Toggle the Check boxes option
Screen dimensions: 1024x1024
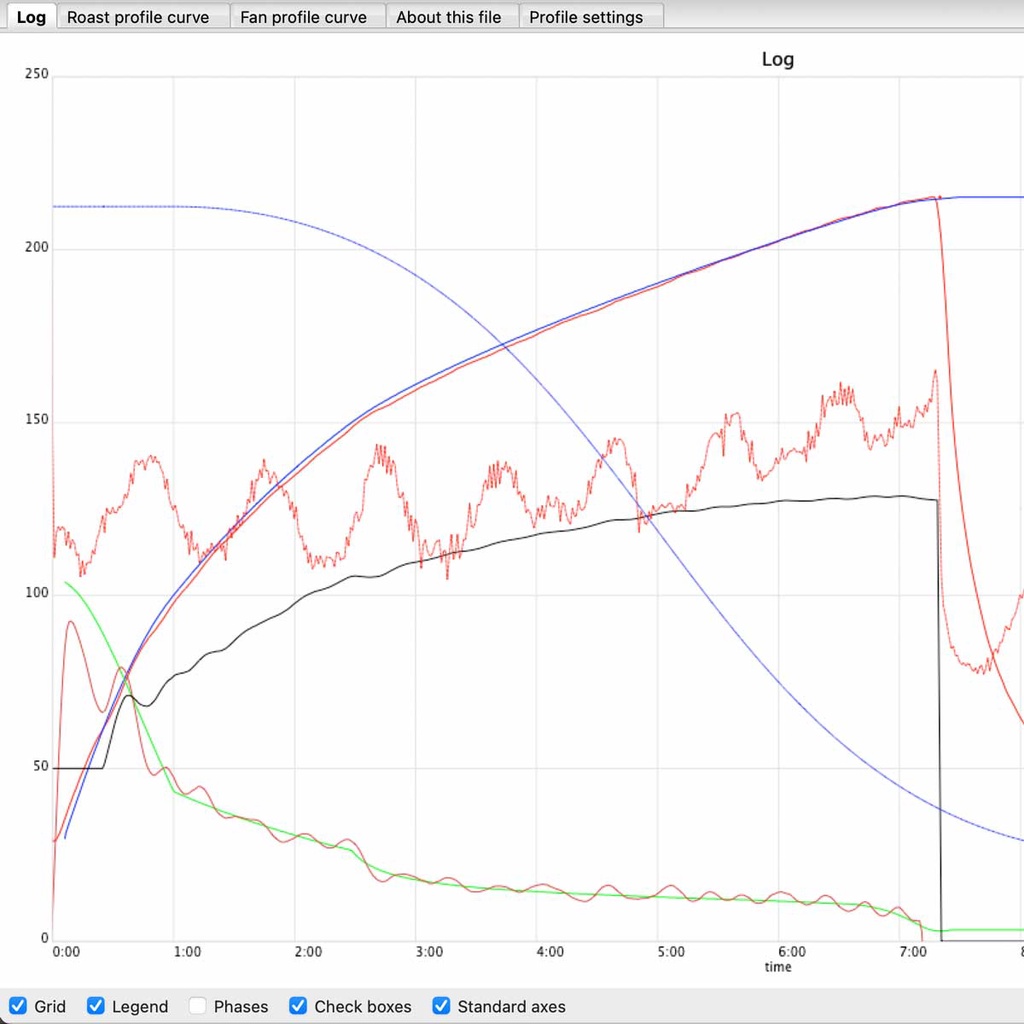pos(298,1006)
